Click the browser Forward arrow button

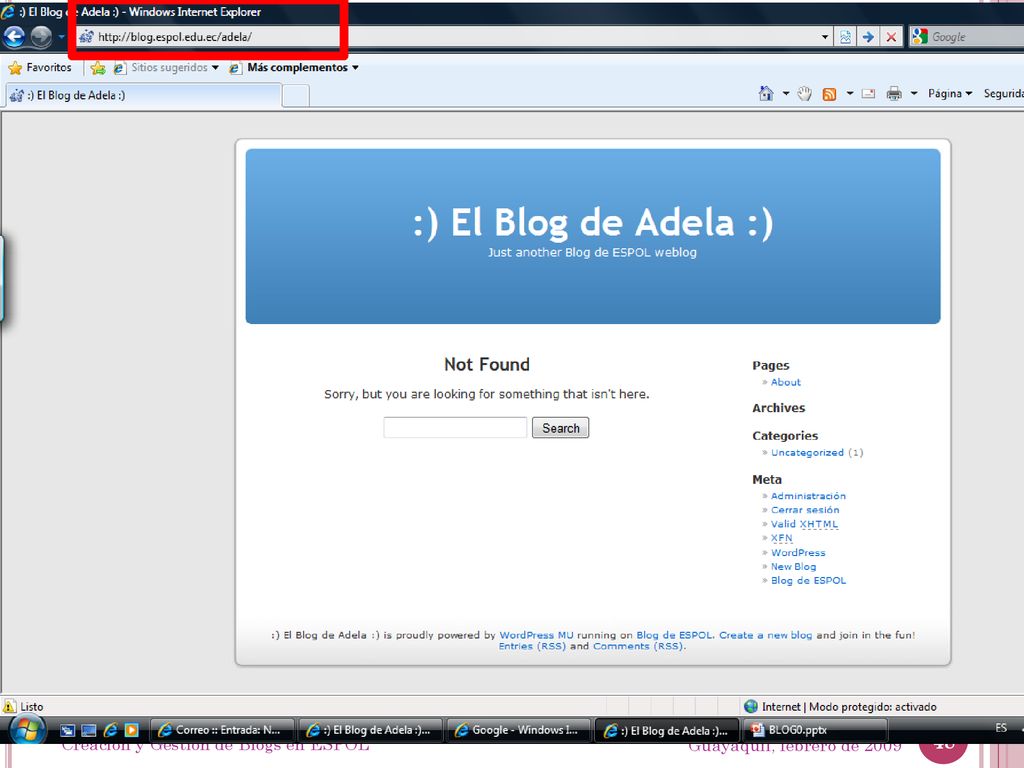(x=41, y=37)
